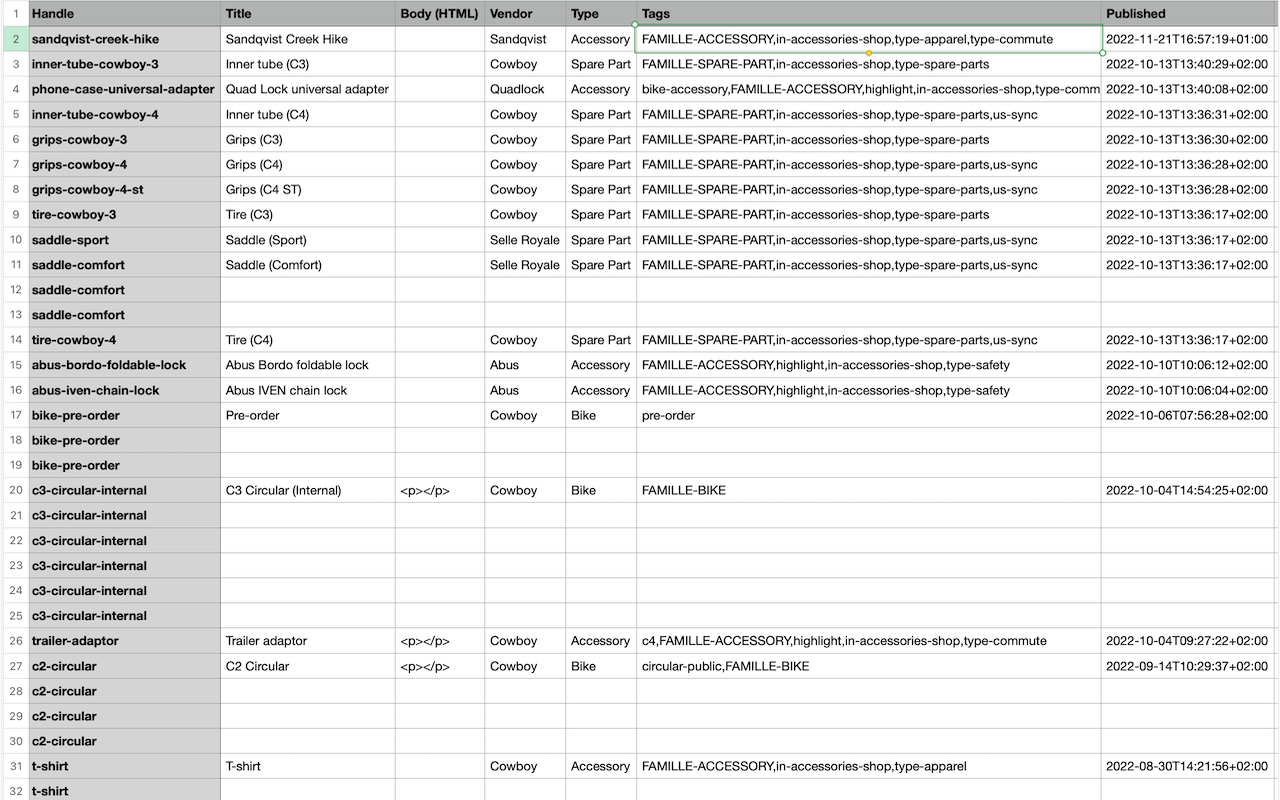Select row number 26
The image size is (1280, 800).
[15, 640]
